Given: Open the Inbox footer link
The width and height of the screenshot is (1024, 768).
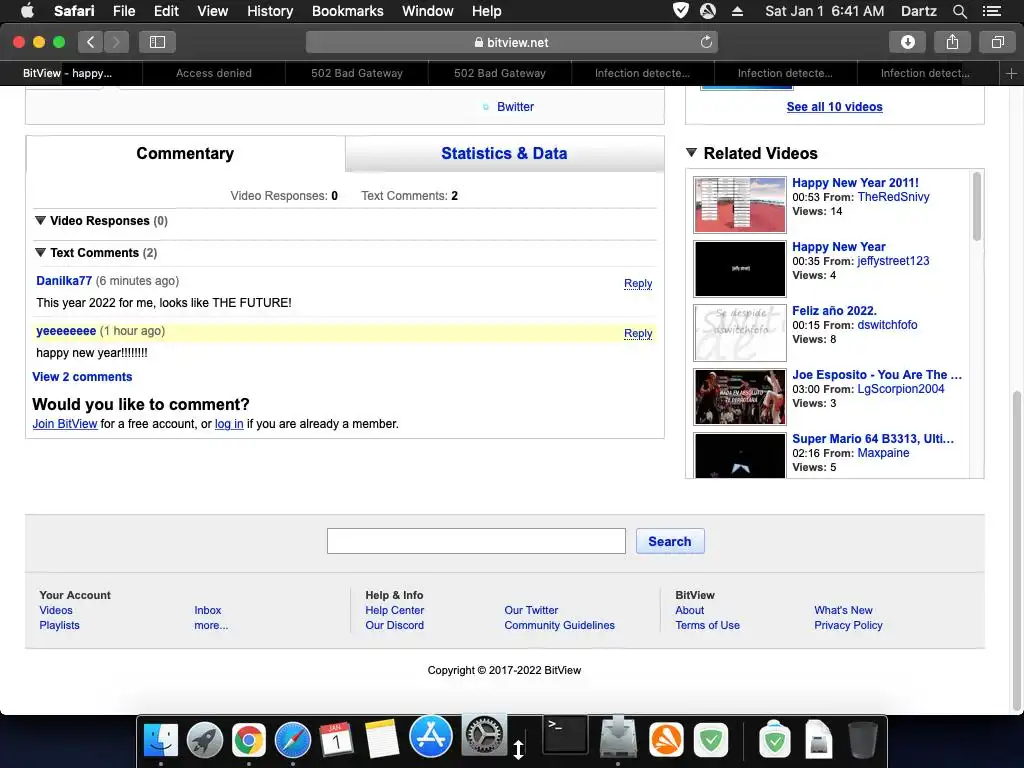Looking at the screenshot, I should coord(208,610).
